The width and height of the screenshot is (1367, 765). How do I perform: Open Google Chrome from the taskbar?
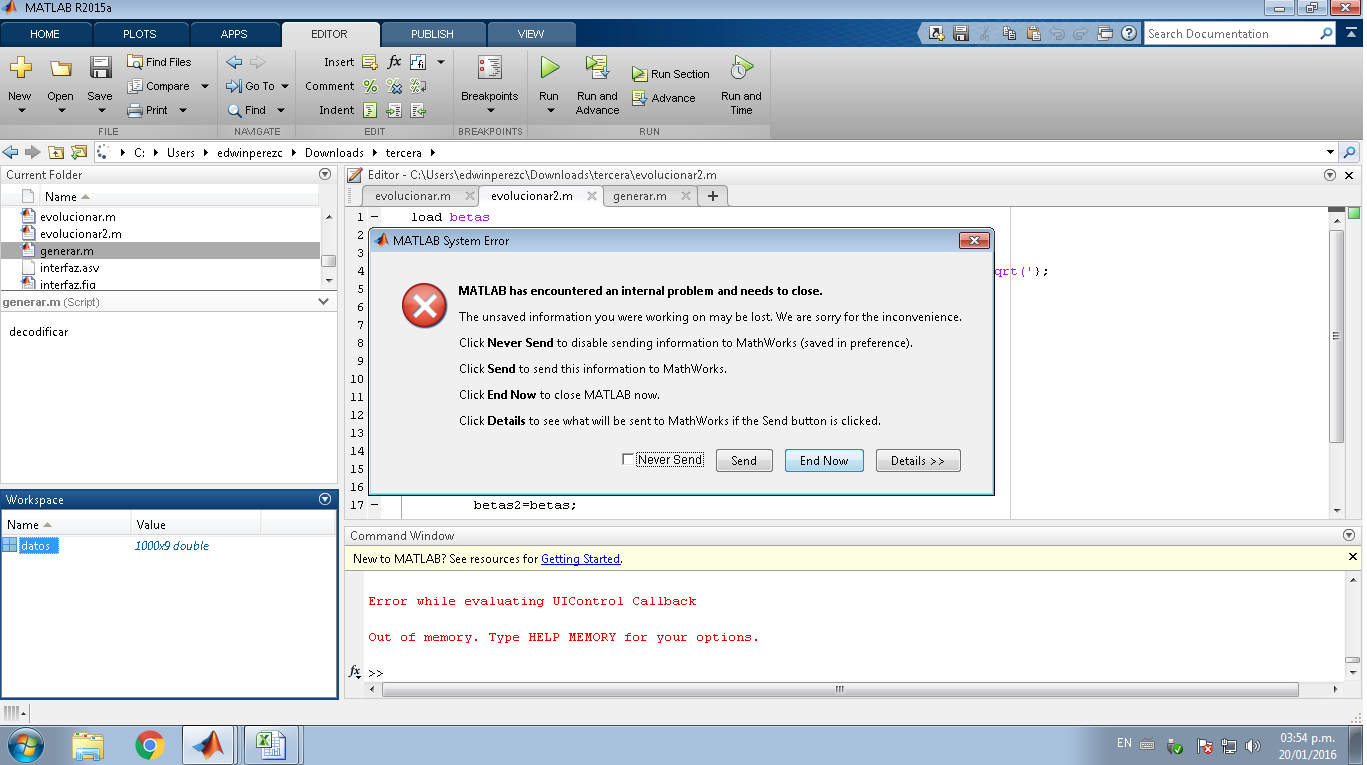pos(150,745)
